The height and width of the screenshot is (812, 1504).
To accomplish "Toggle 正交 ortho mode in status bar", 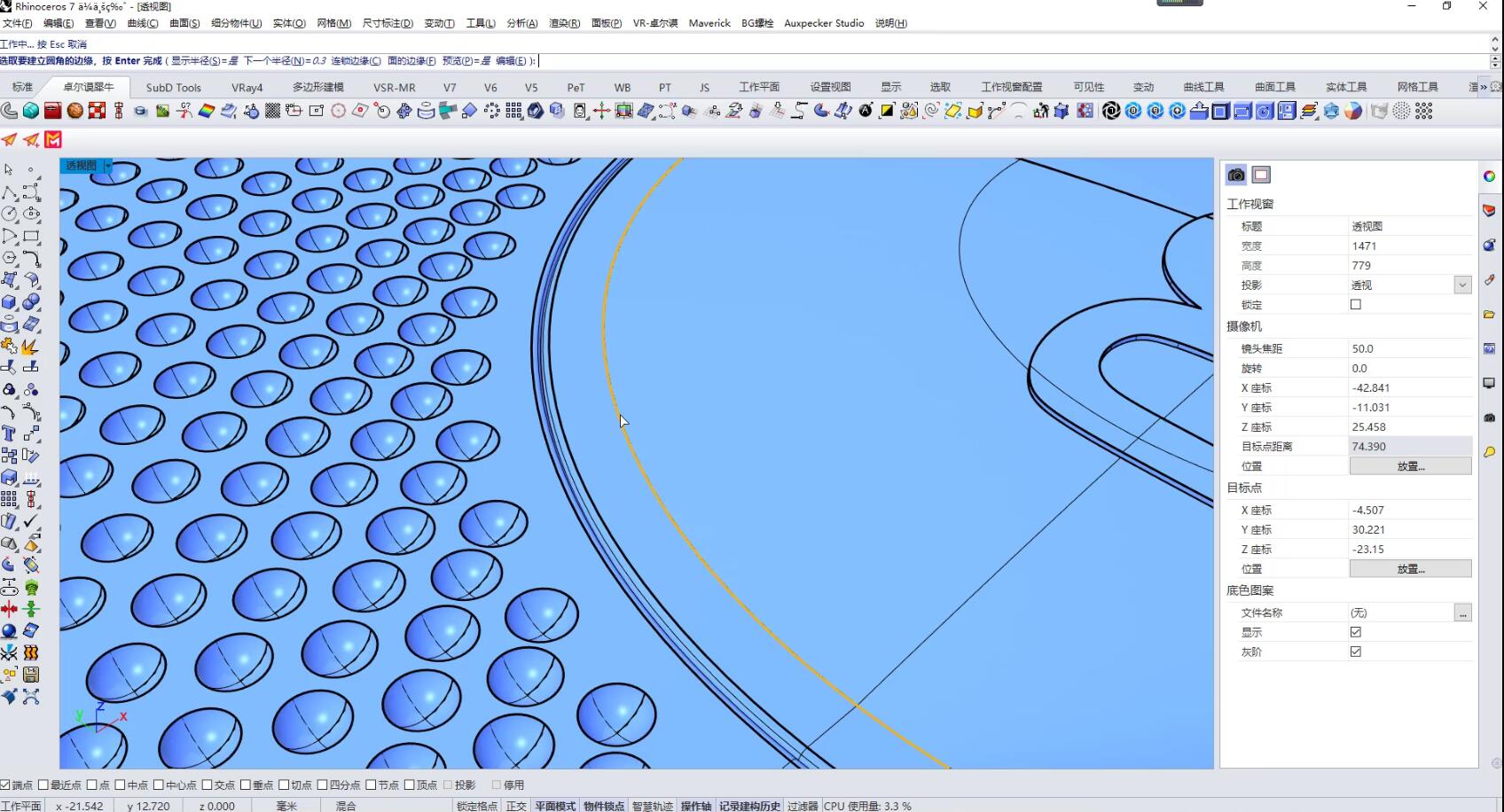I will coord(516,806).
